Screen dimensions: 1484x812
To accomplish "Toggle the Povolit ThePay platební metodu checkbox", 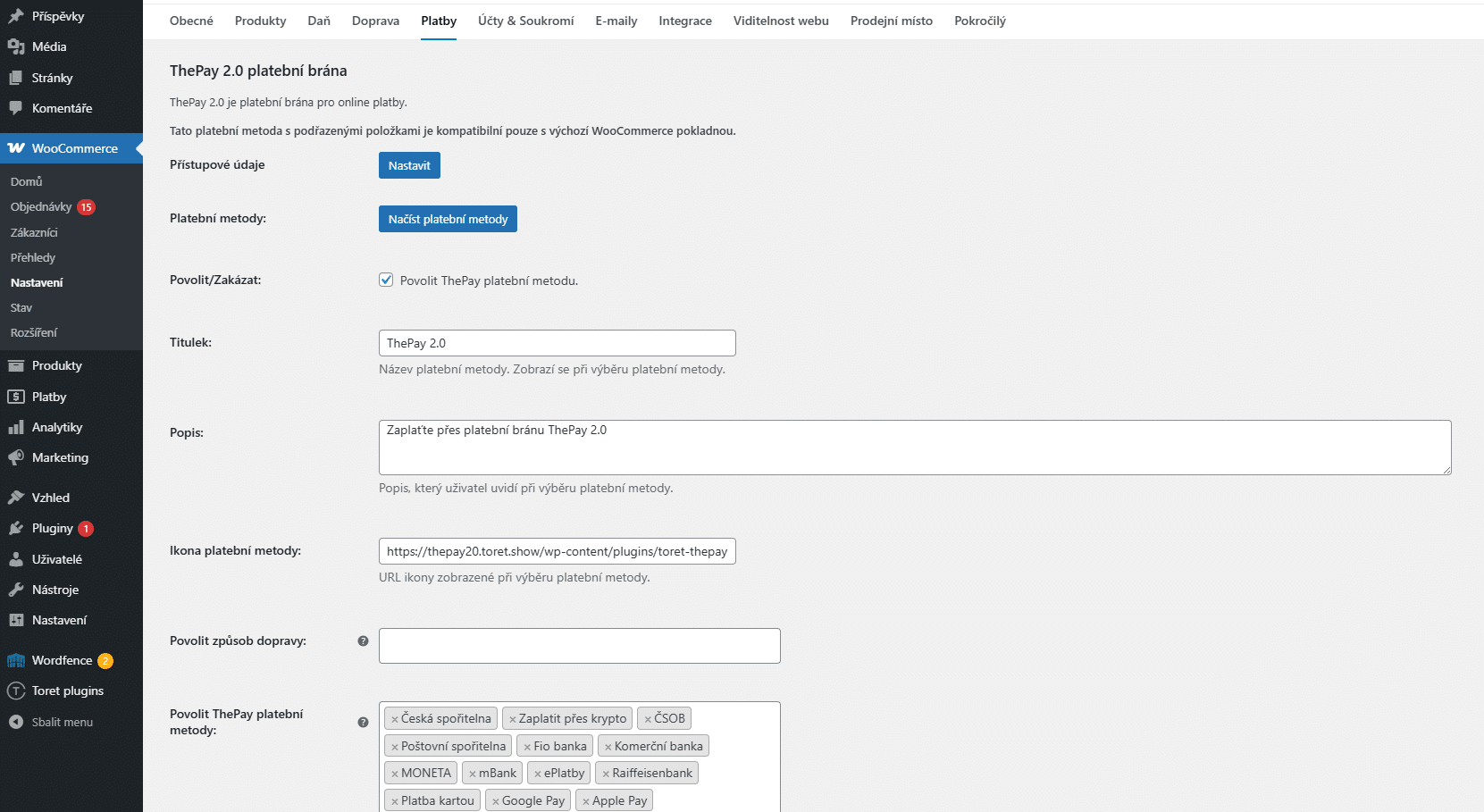I will 386,280.
